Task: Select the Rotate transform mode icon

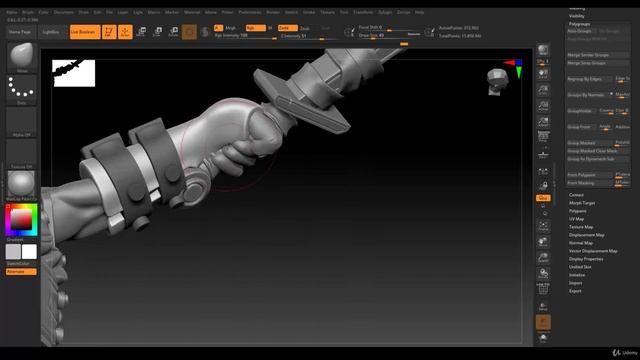Action: point(173,32)
